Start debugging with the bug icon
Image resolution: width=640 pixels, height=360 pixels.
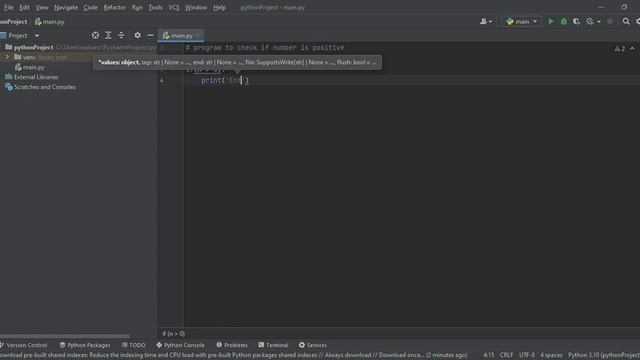point(564,21)
